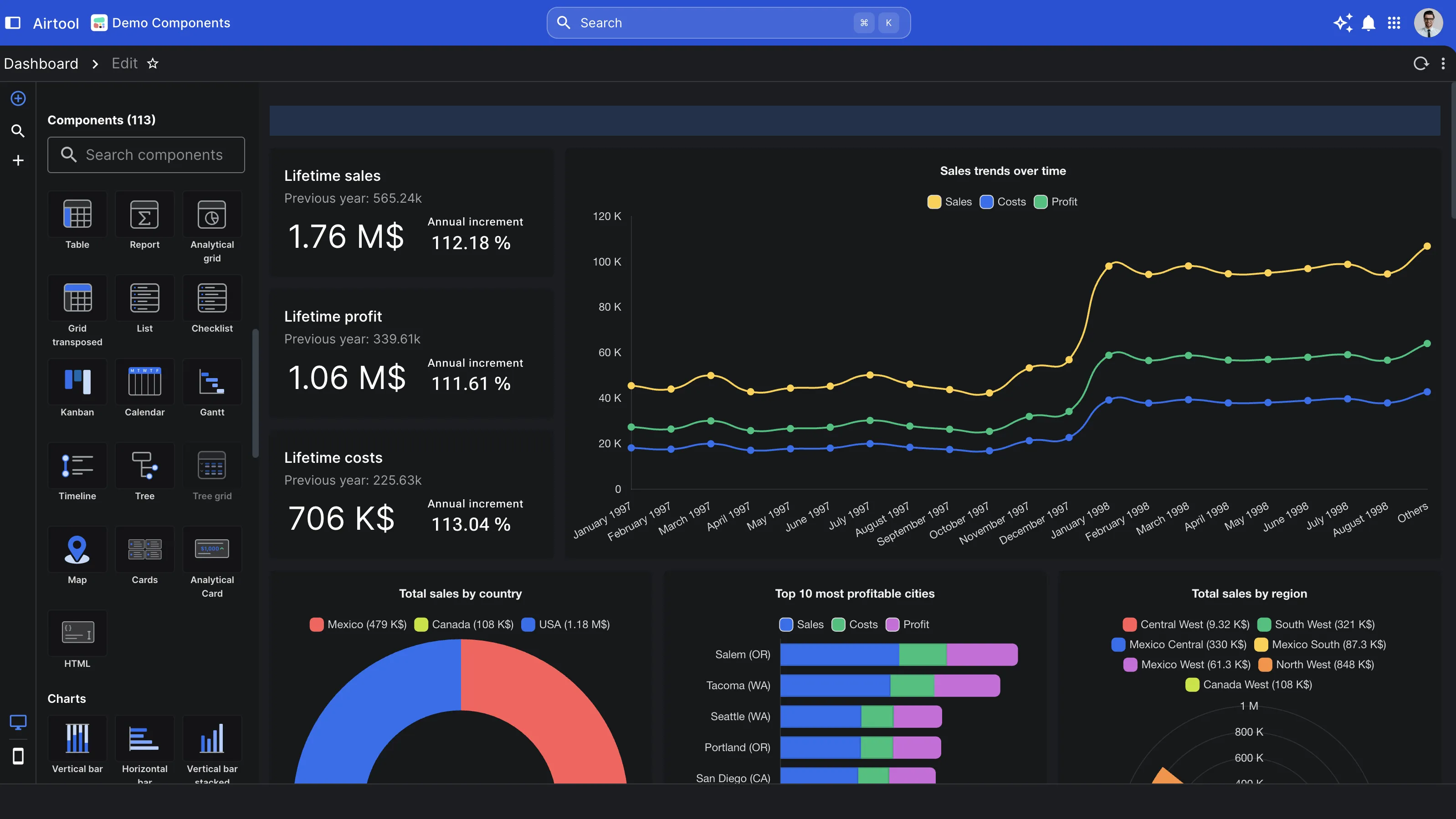
Task: Toggle Canada West in region legend
Action: 1249,685
